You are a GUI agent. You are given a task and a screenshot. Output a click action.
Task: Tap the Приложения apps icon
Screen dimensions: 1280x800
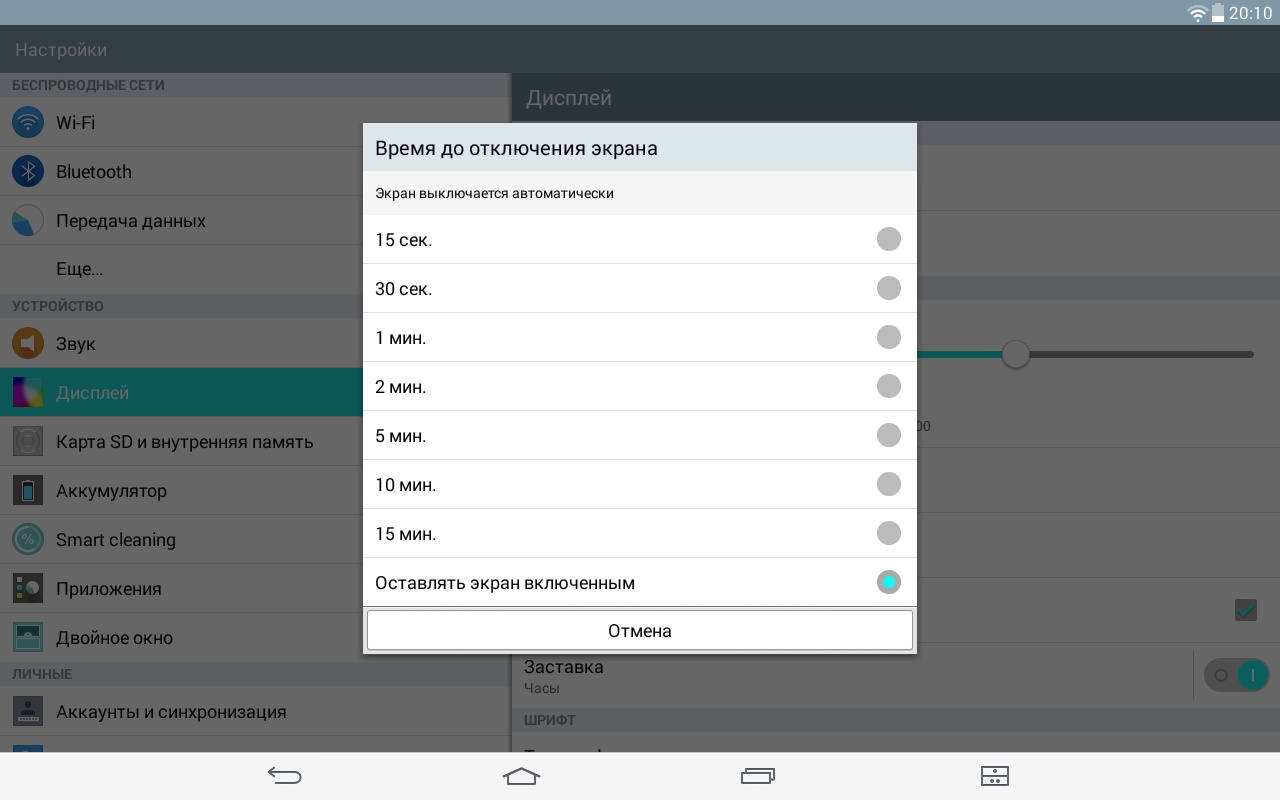(28, 589)
